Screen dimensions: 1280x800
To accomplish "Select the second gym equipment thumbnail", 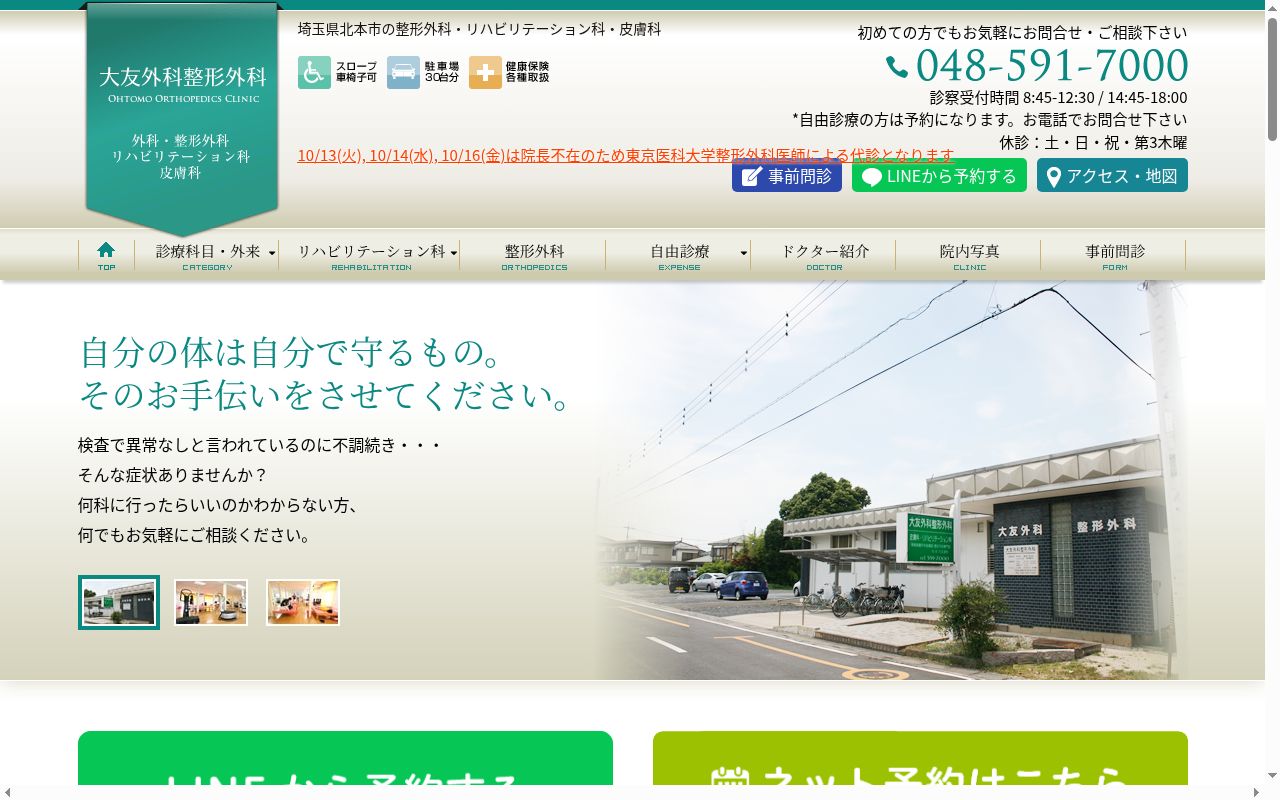I will 211,602.
